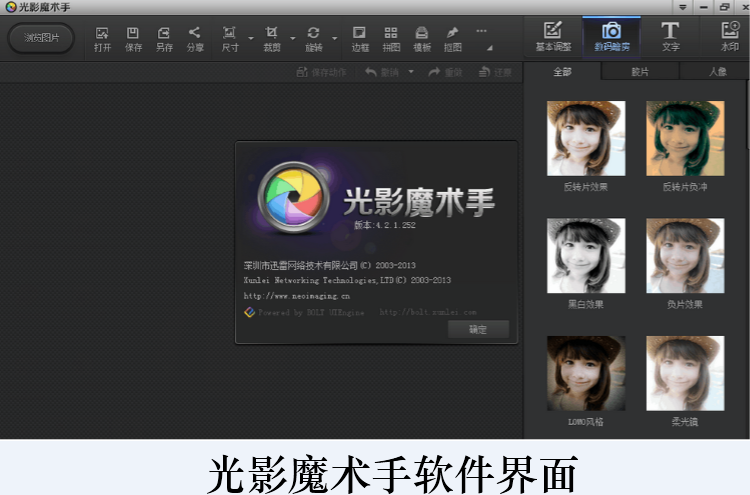Screen dimensions: 750x495
Task: Apply the 负片效果 effect thumbnail
Action: (685, 256)
